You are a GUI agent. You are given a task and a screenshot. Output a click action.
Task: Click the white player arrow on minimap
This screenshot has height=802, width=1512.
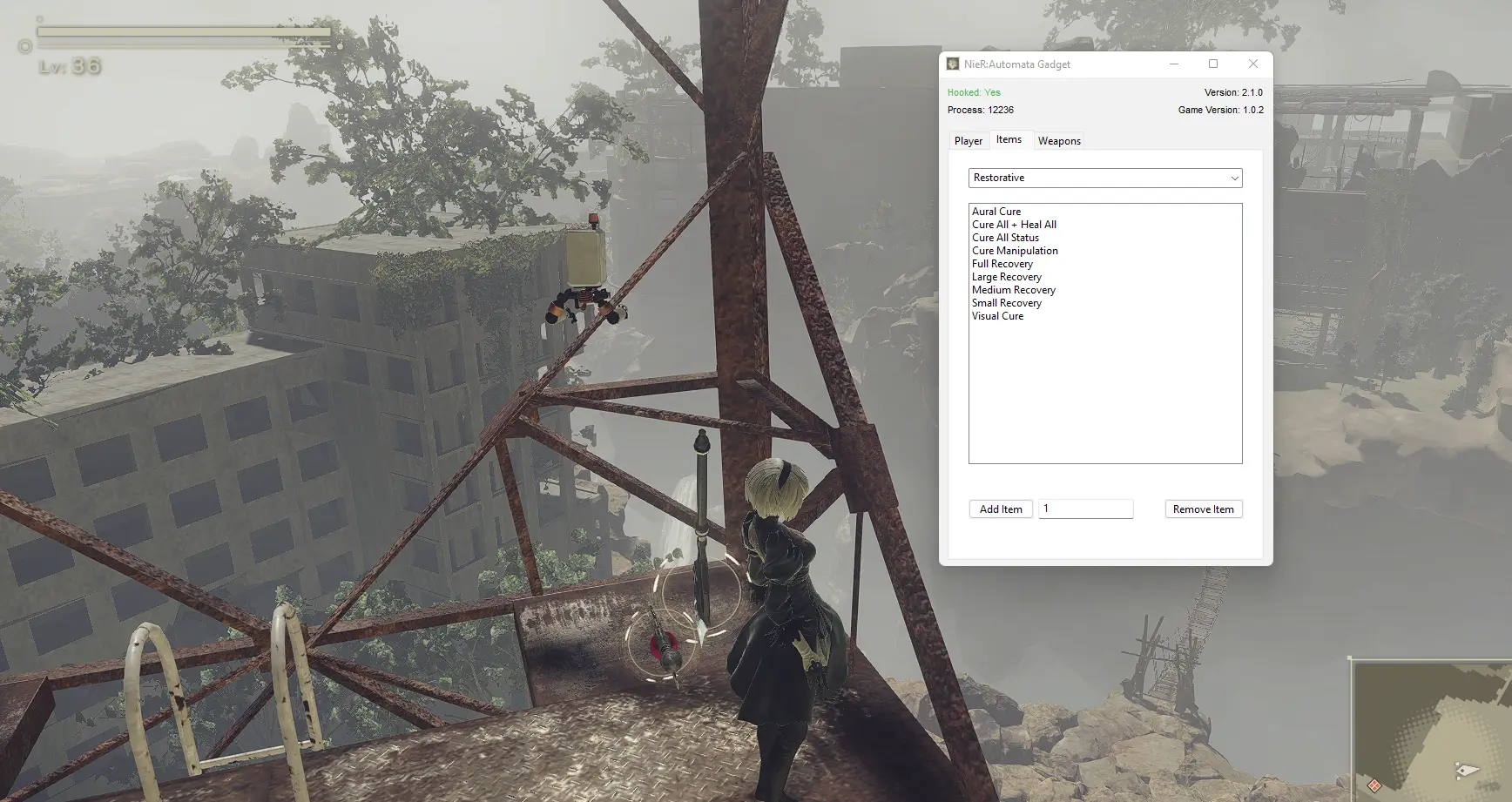(x=1467, y=770)
